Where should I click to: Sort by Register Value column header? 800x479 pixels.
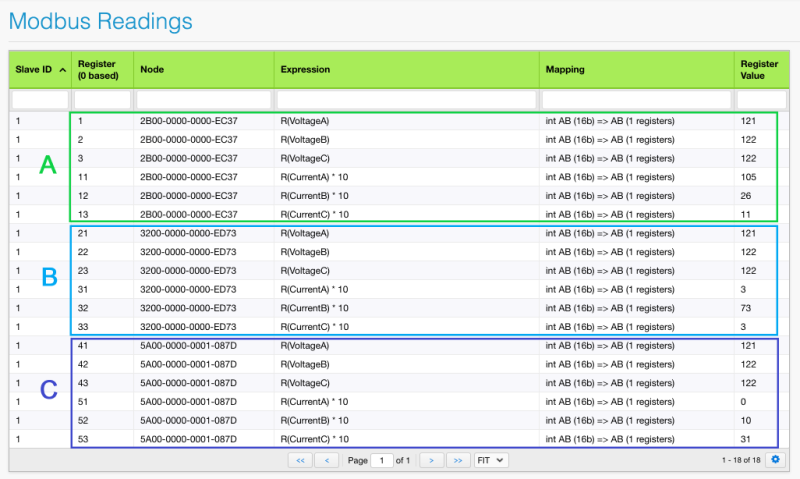click(757, 70)
